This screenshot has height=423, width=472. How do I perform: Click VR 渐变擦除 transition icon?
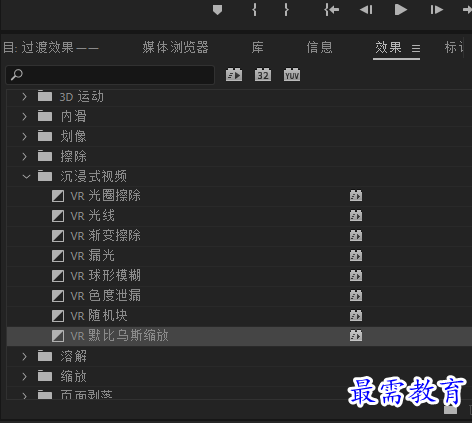58,236
